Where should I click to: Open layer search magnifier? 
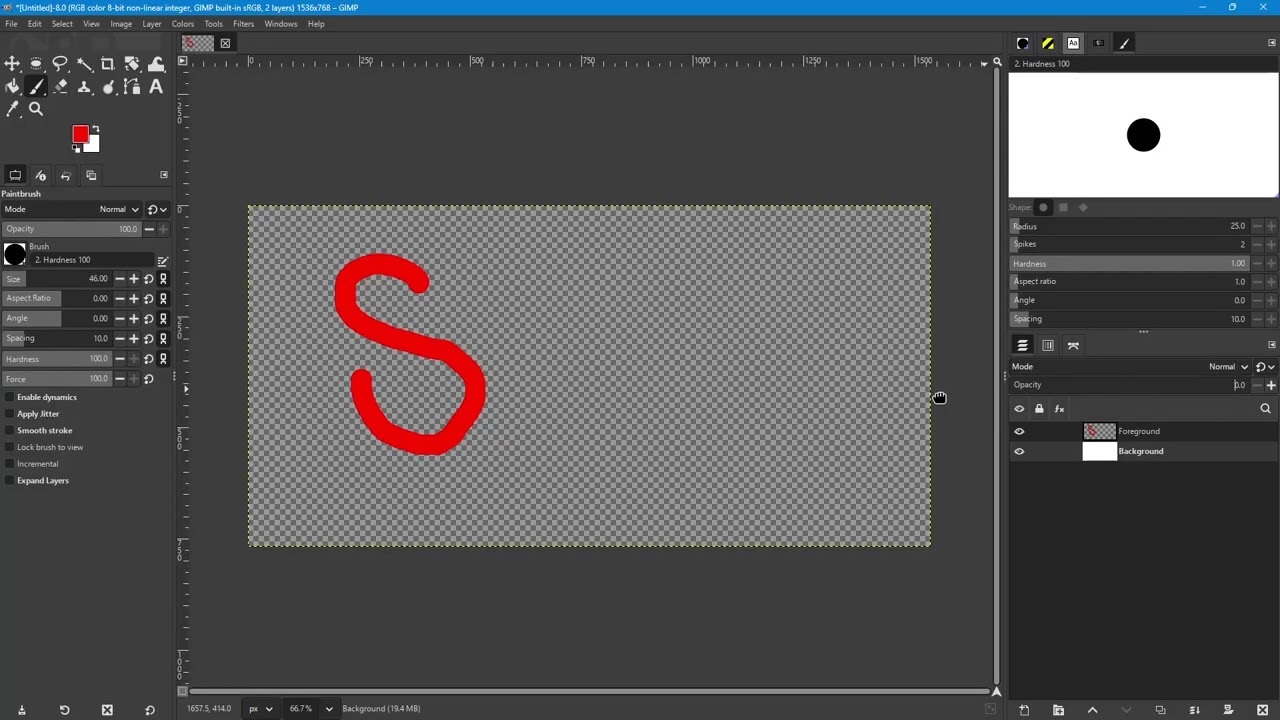pos(1265,409)
